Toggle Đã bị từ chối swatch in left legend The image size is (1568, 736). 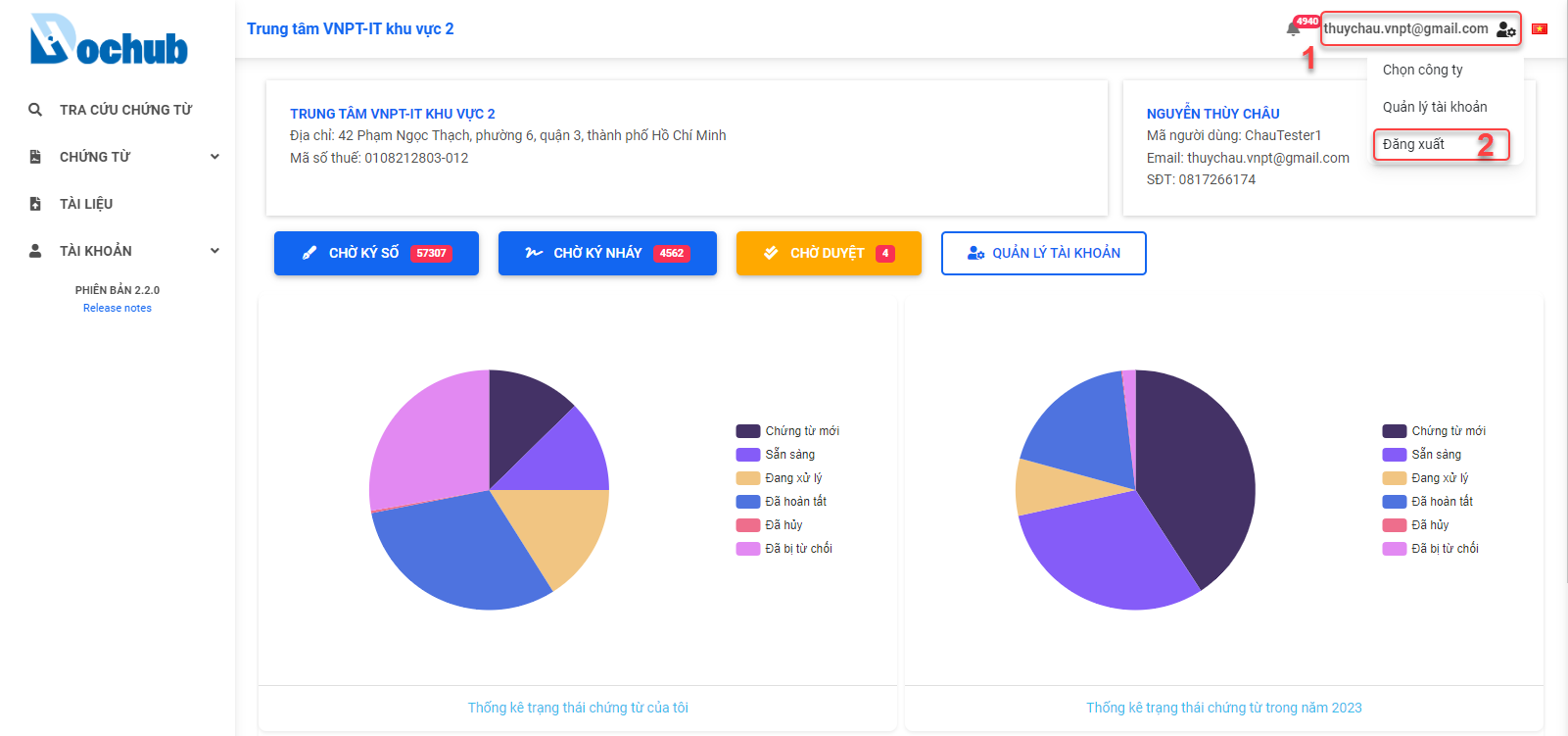point(748,549)
